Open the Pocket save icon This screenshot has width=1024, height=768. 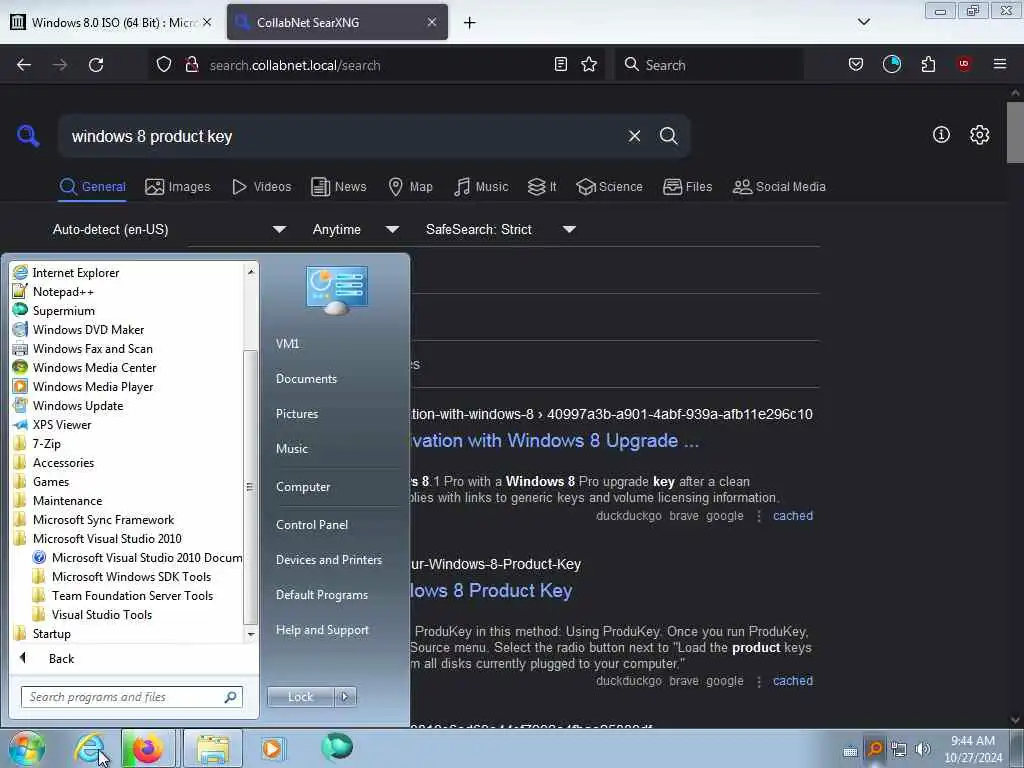856,64
